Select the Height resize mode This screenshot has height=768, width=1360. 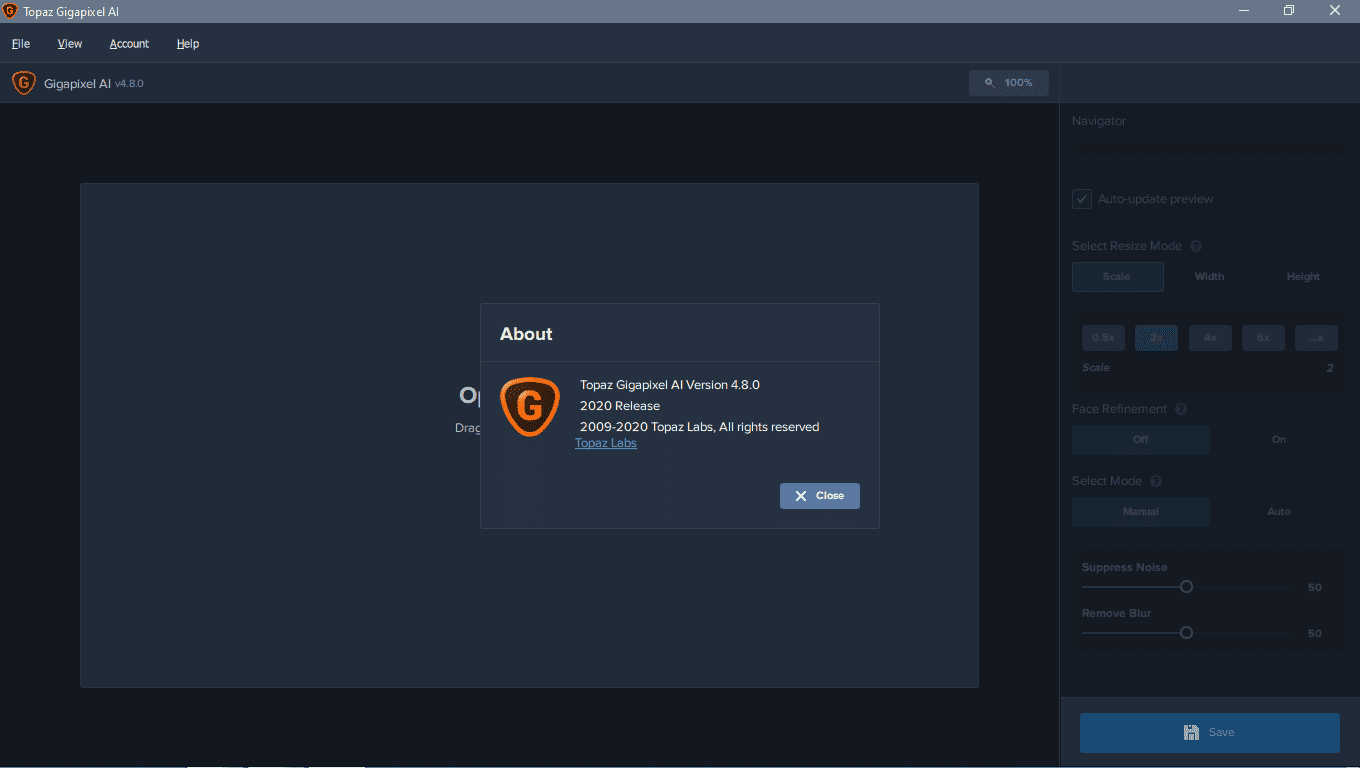pyautogui.click(x=1303, y=277)
